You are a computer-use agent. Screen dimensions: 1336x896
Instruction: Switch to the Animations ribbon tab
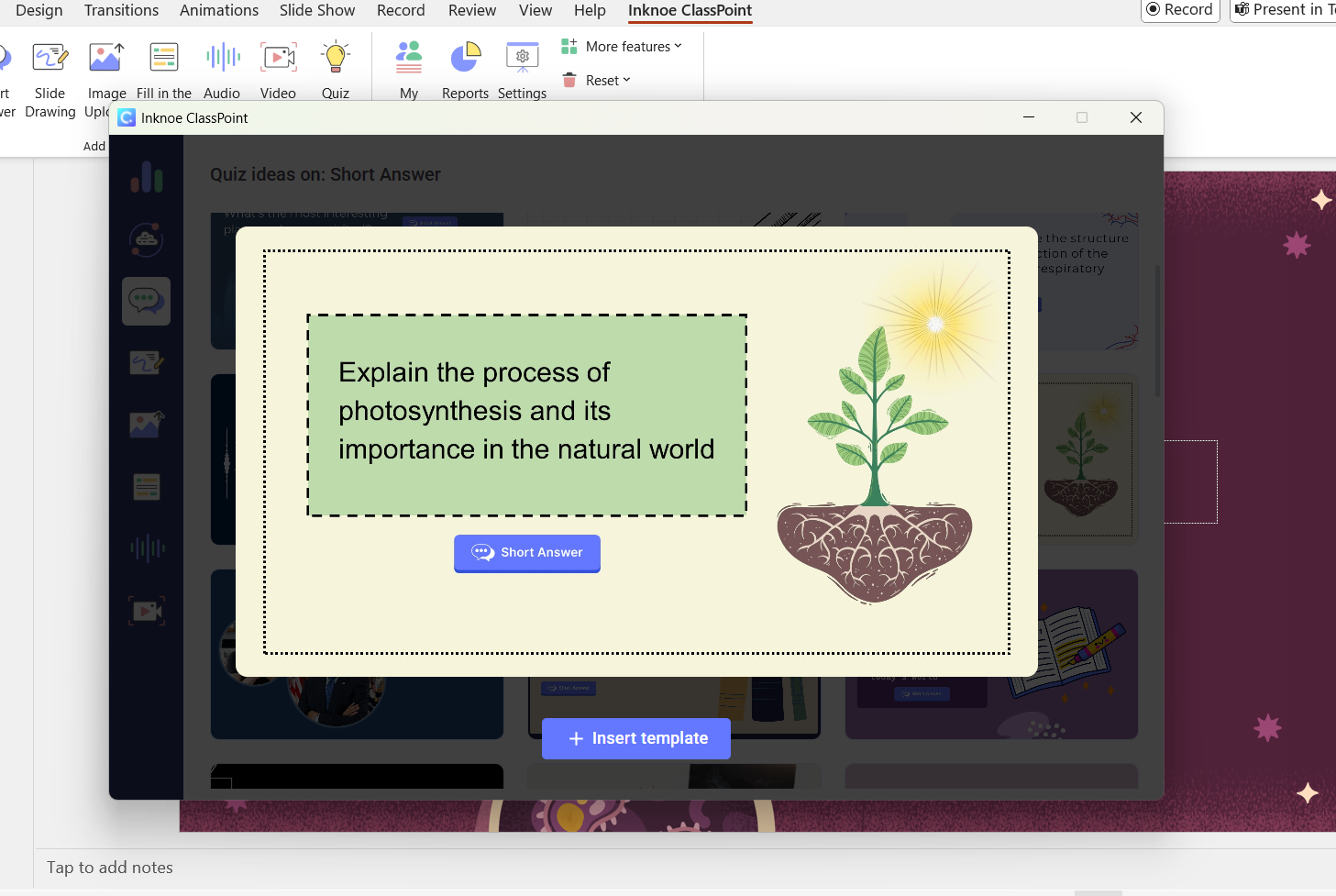219,10
